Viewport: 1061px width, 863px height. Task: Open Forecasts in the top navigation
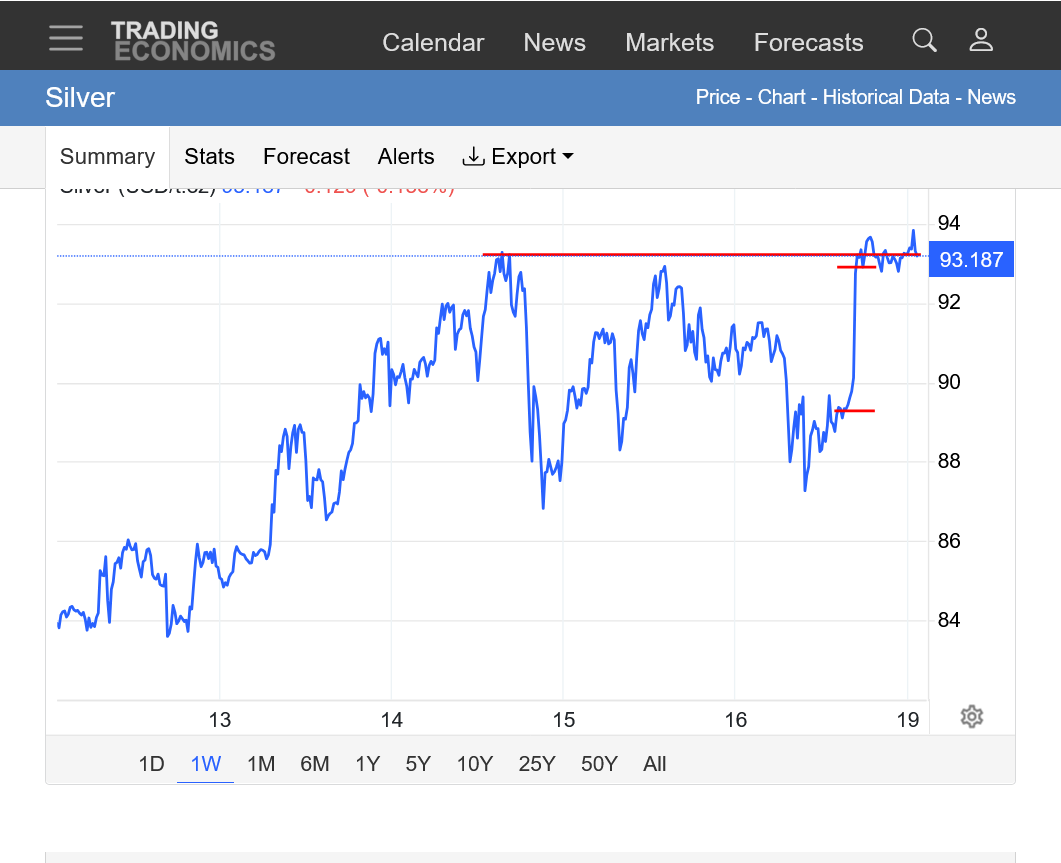pos(808,43)
